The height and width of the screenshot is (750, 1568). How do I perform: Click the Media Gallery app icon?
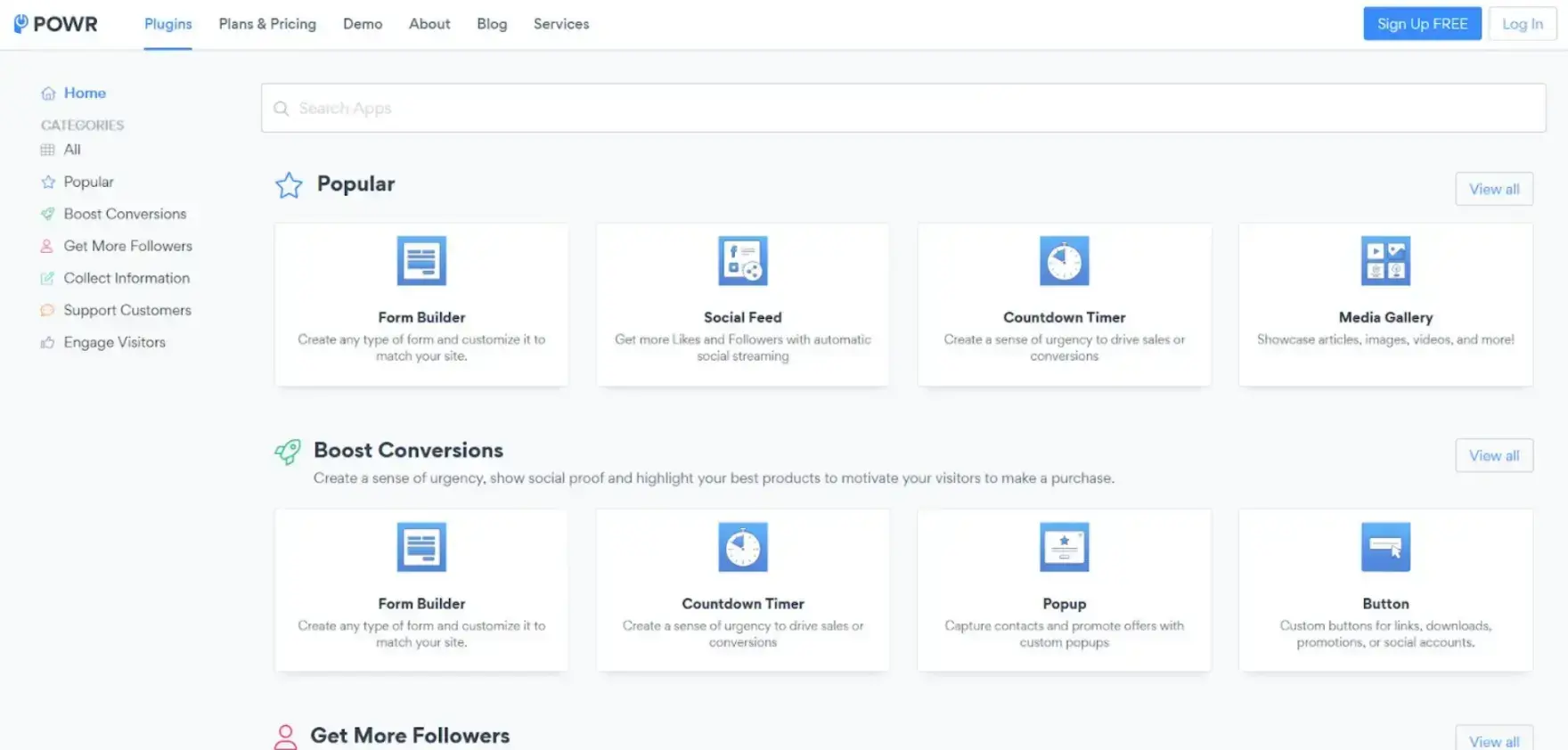click(1385, 261)
